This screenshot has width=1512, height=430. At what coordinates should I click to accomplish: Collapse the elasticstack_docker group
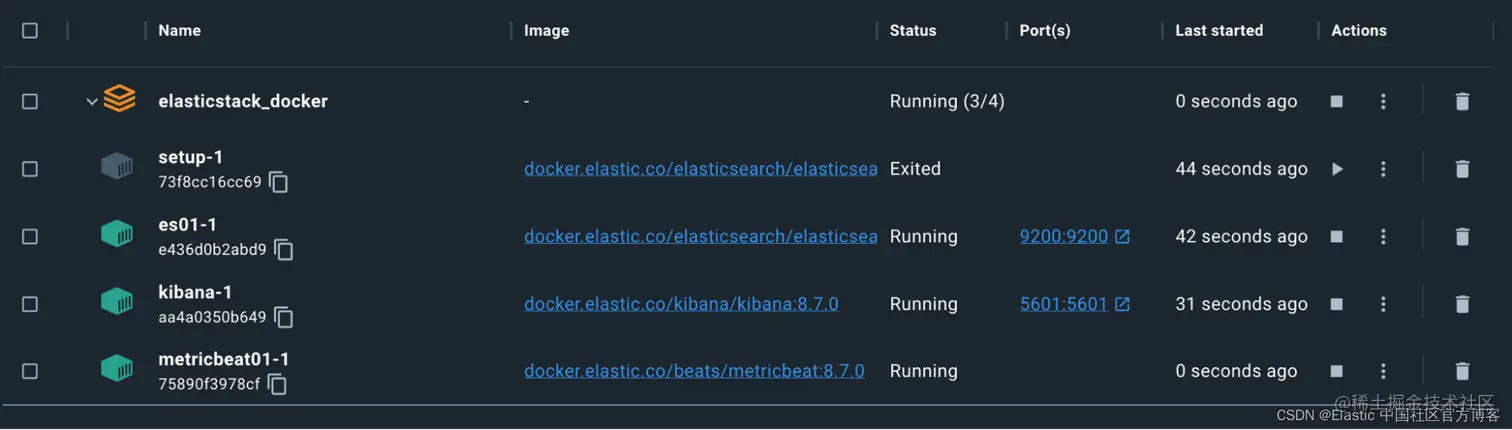click(x=92, y=101)
